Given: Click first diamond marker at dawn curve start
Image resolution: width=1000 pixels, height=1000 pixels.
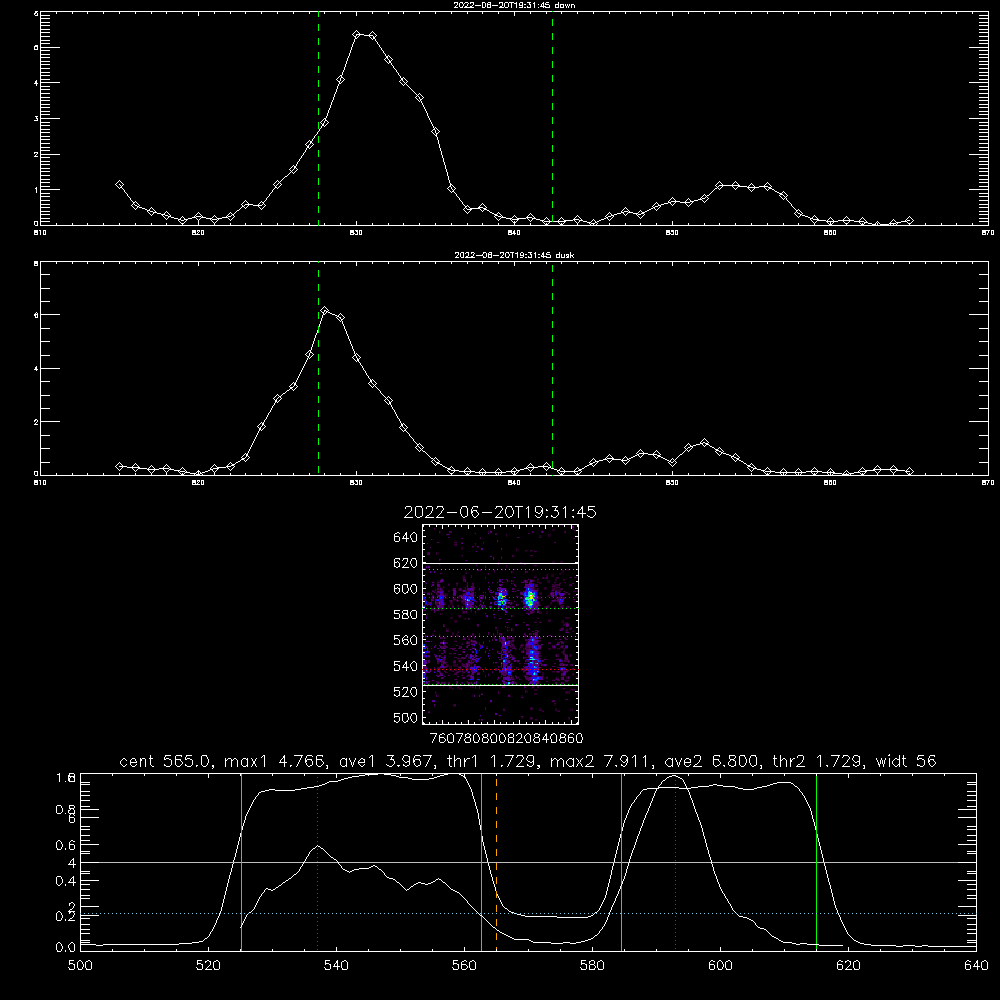Looking at the screenshot, I should point(119,184).
